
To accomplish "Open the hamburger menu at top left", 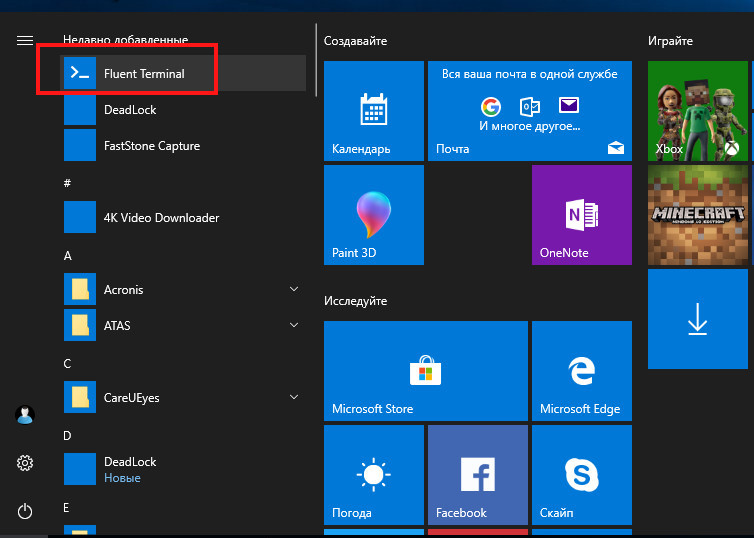I will (x=25, y=40).
